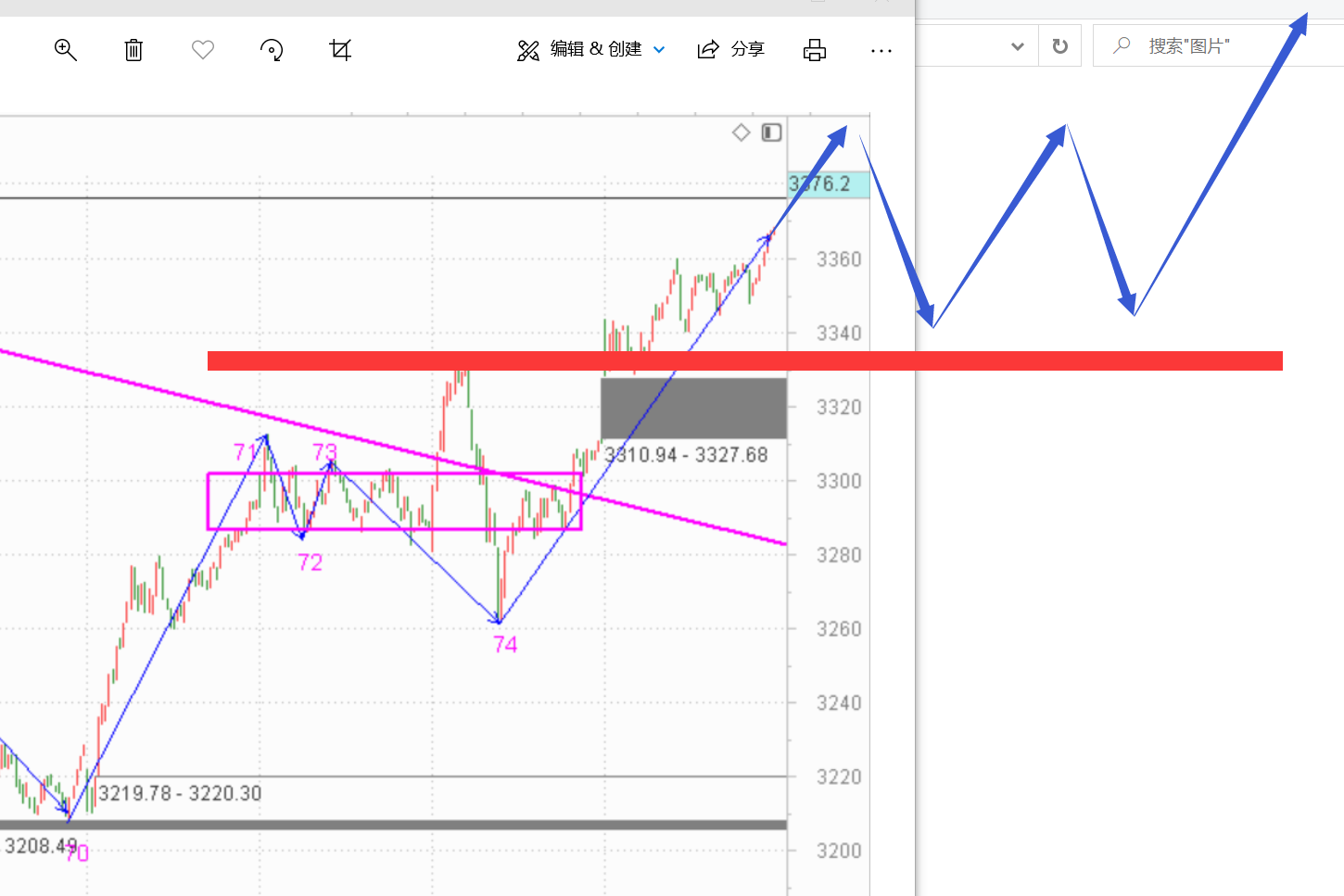Toggle the side panel icon on chart

[771, 133]
